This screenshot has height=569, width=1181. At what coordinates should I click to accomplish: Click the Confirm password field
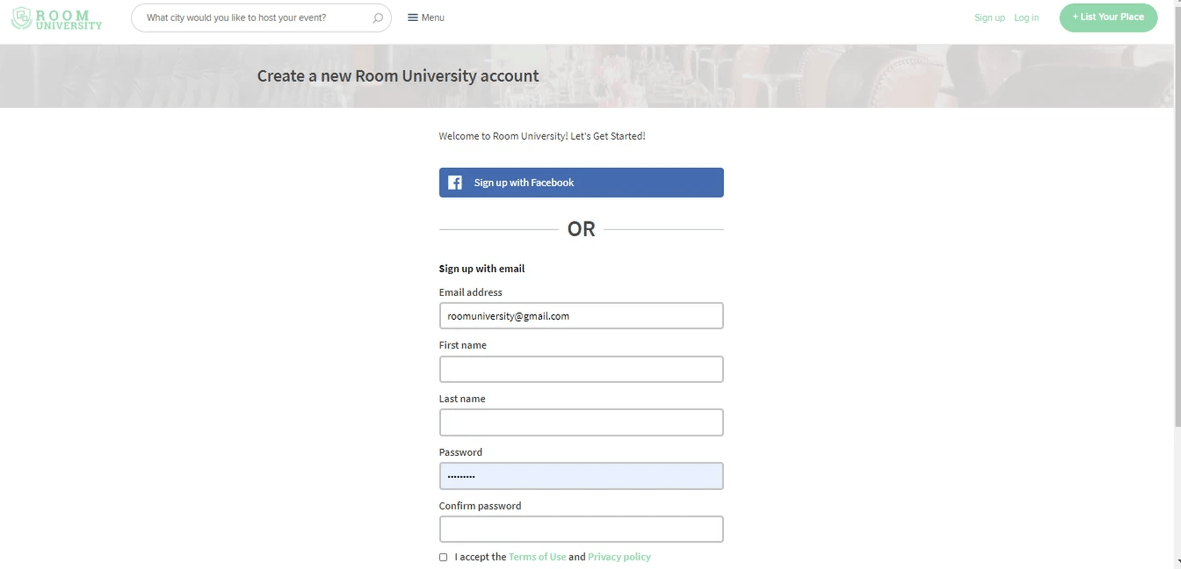pyautogui.click(x=581, y=529)
